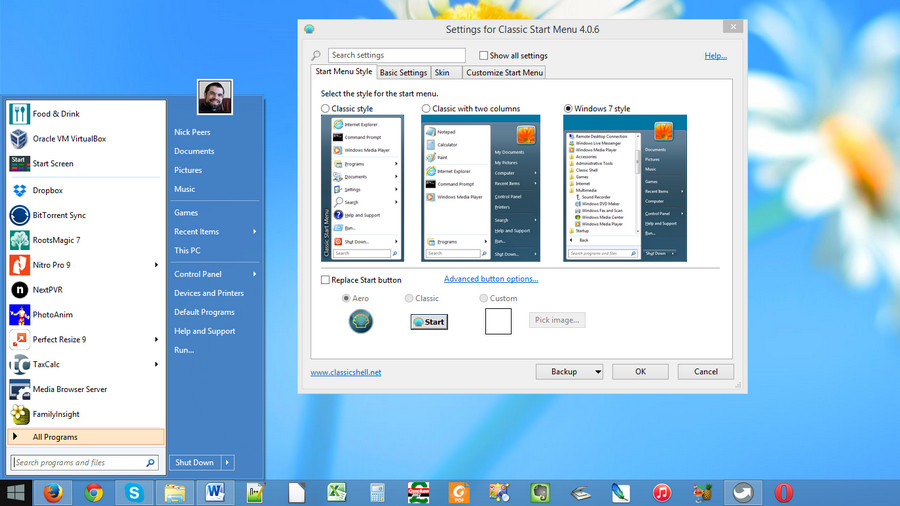
Task: Click Search settings input field
Action: [397, 55]
